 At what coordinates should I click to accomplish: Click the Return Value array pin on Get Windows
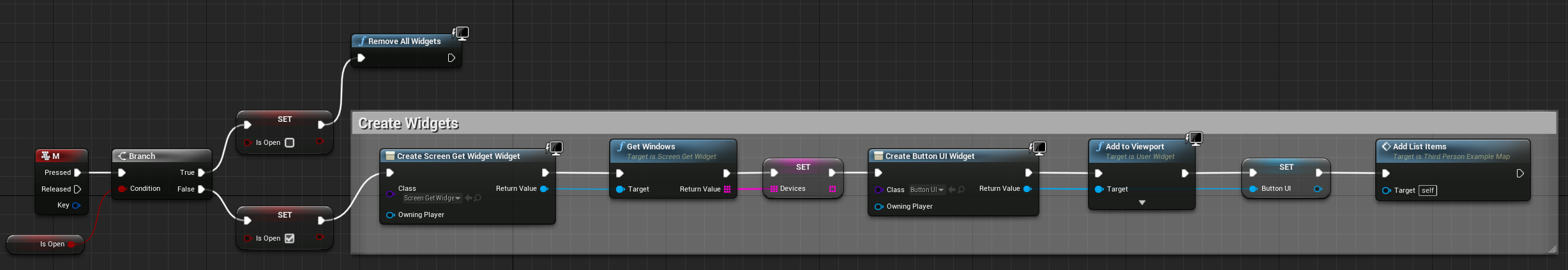(x=727, y=189)
